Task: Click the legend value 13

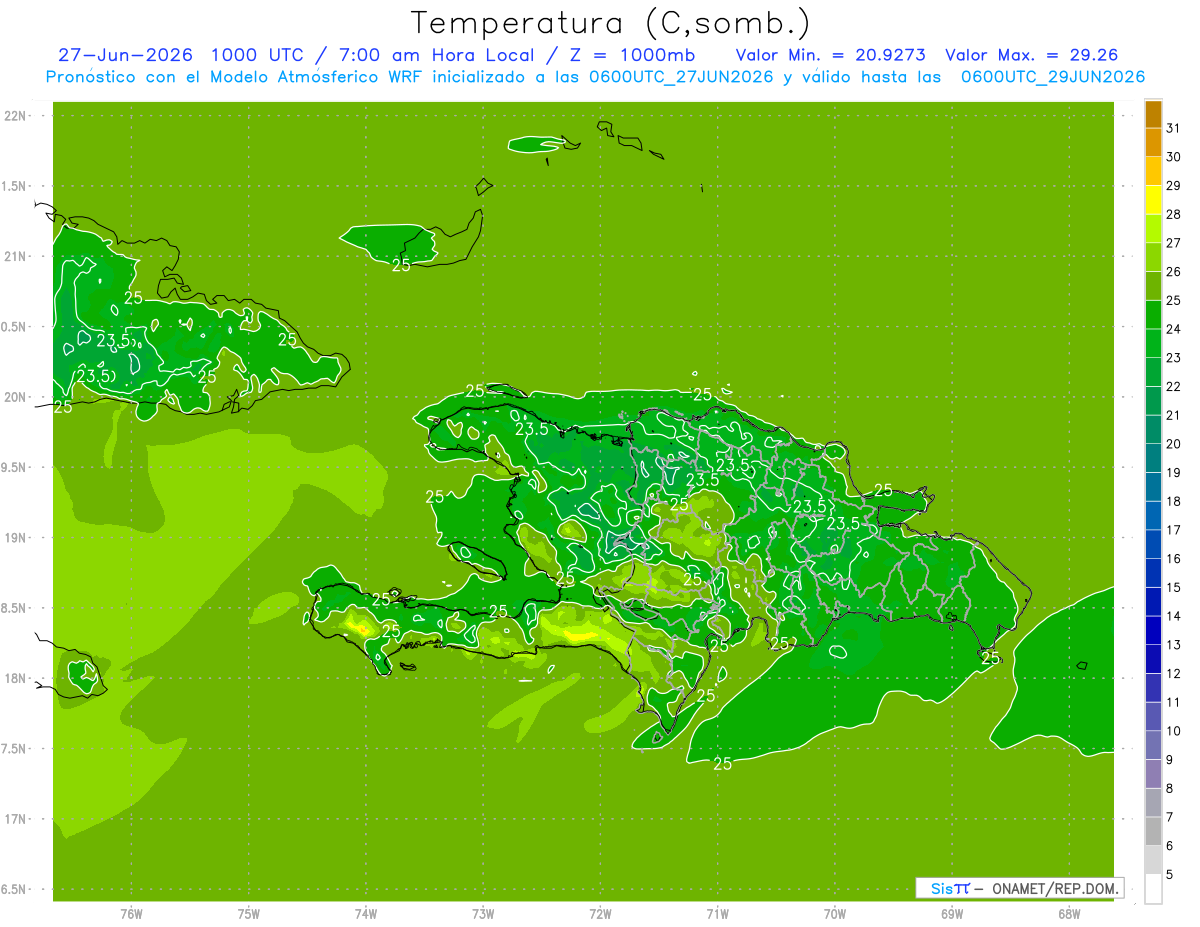Action: (1174, 645)
